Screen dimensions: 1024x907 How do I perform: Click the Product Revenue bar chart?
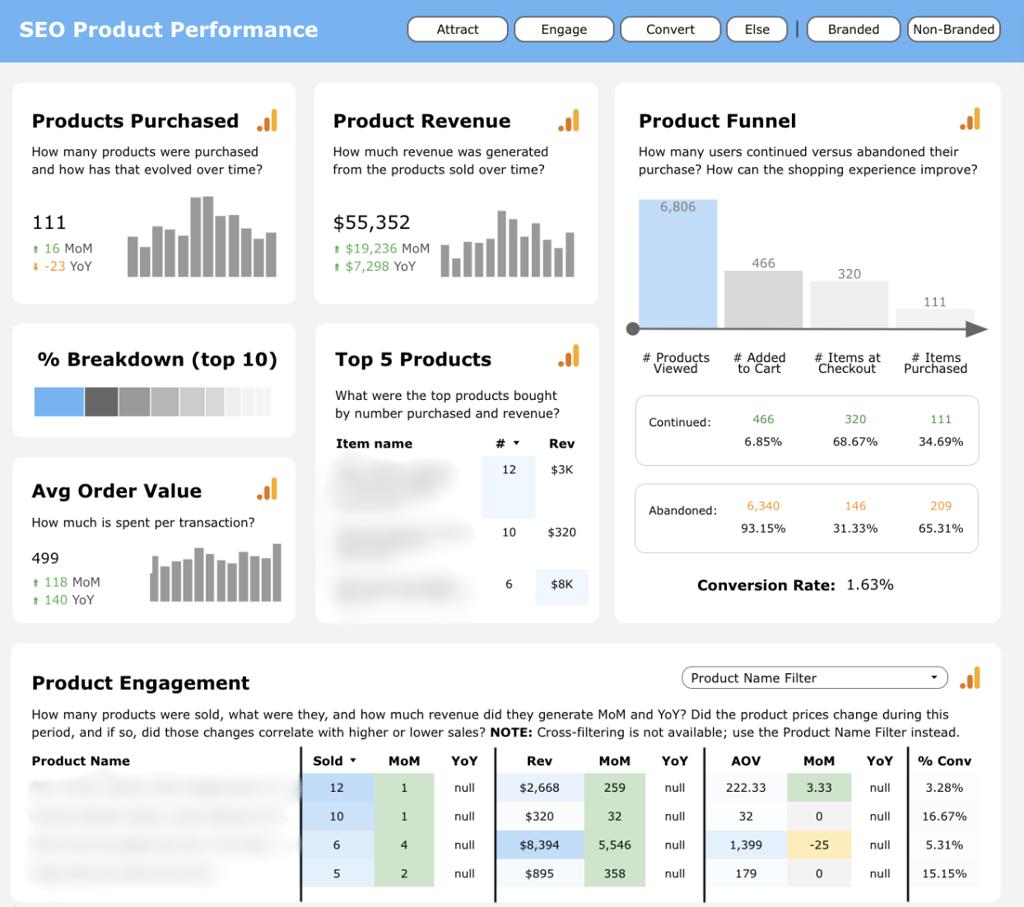(x=507, y=244)
